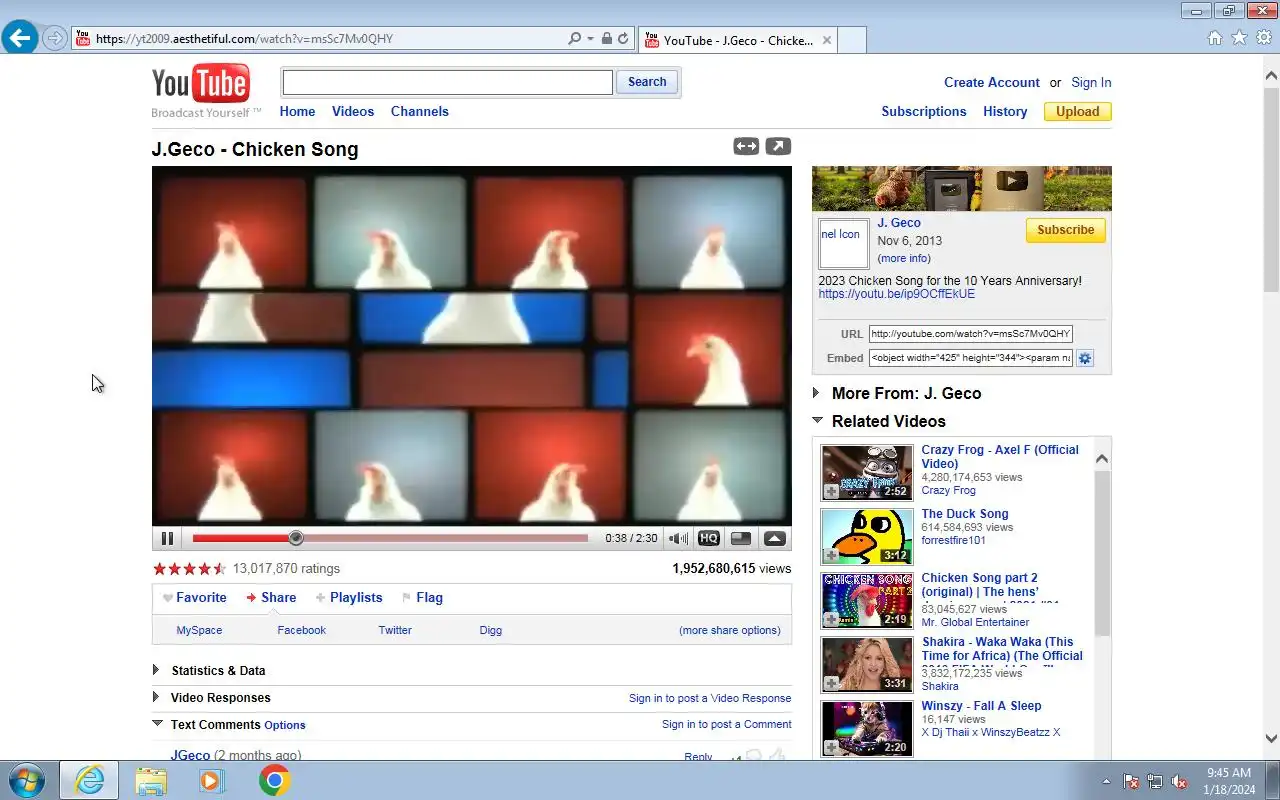Share the video on Twitter
1280x800 pixels.
tap(395, 630)
